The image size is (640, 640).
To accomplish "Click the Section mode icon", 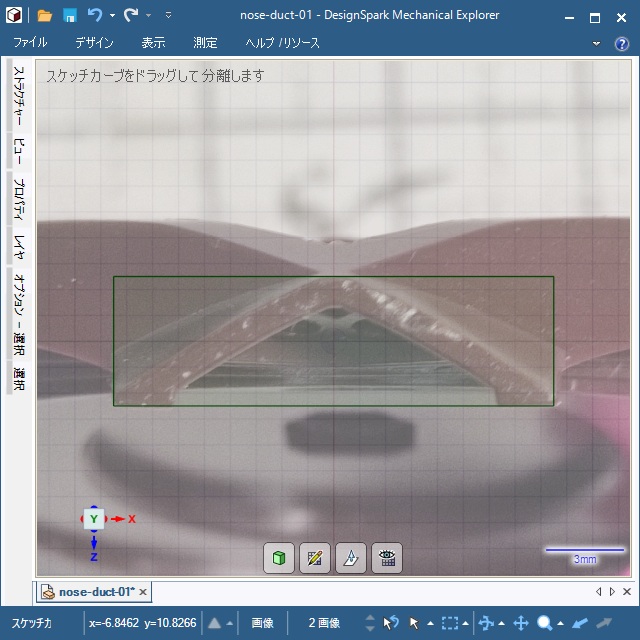I will 351,558.
